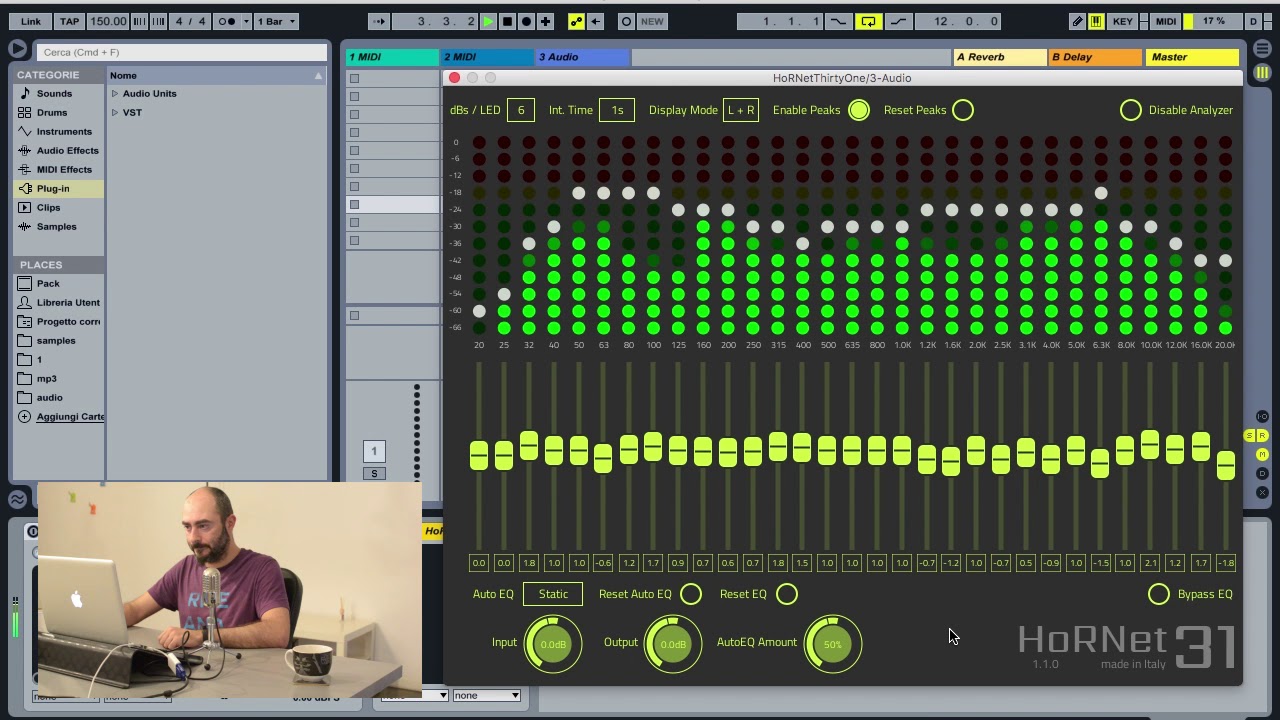Click the Arrangement Record button

click(x=526, y=21)
